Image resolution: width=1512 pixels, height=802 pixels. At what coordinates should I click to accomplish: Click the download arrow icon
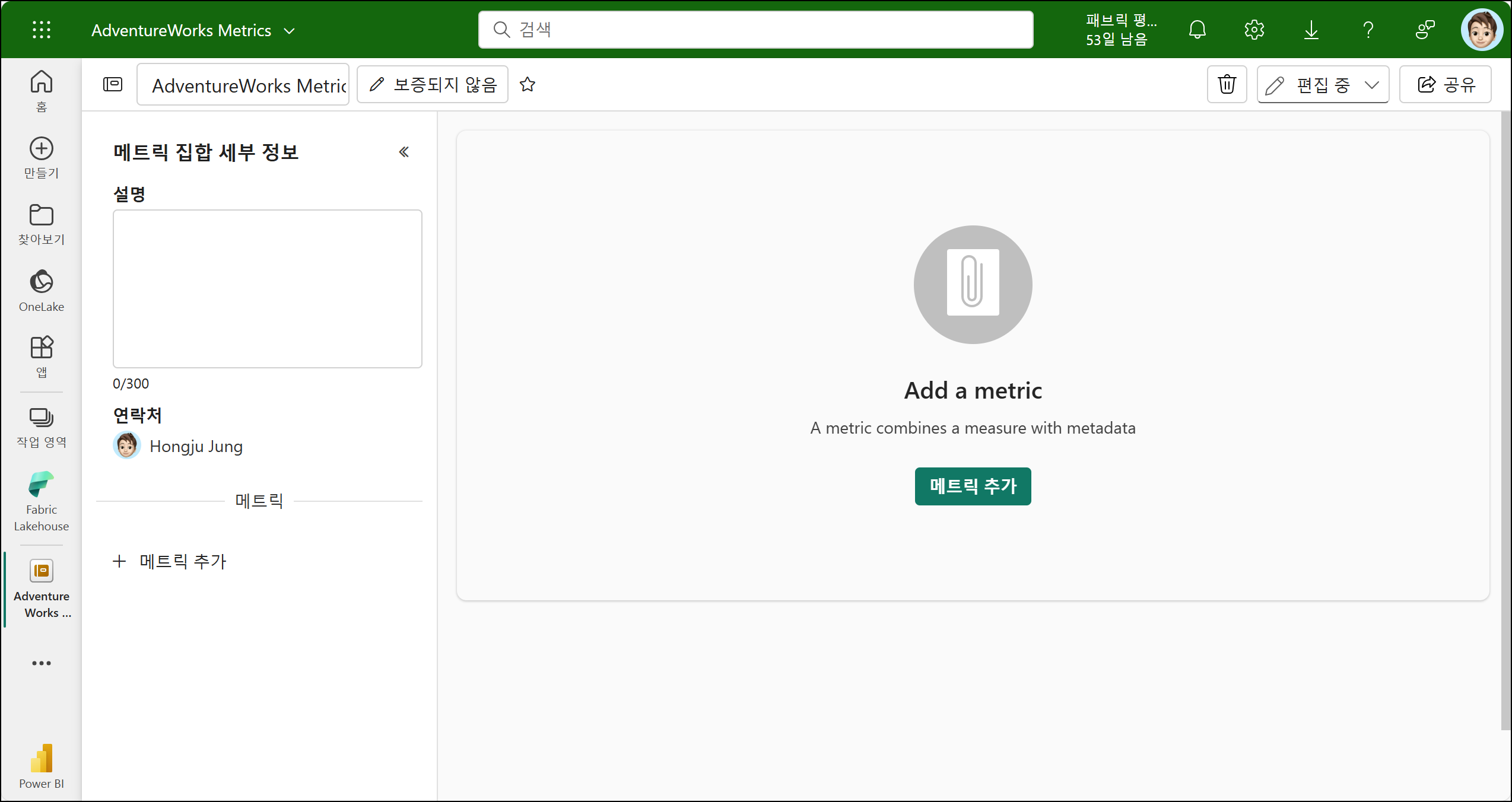pos(1311,30)
